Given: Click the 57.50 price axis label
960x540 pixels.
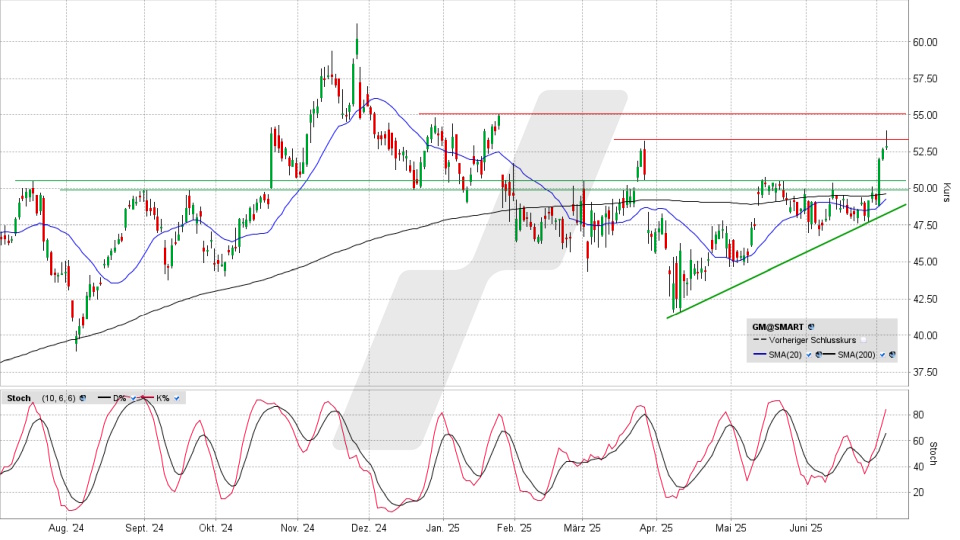Looking at the screenshot, I should click(x=924, y=79).
